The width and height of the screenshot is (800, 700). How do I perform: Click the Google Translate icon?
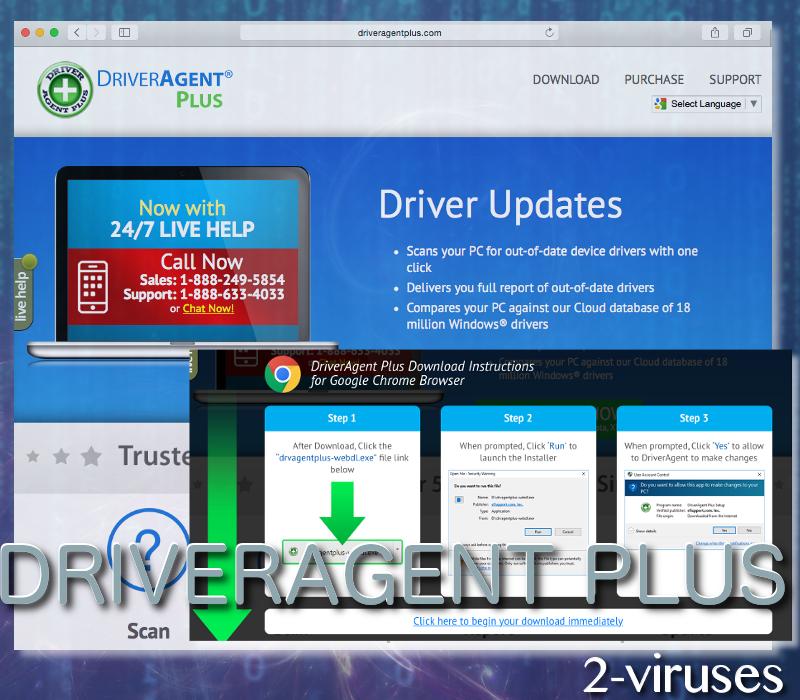661,104
